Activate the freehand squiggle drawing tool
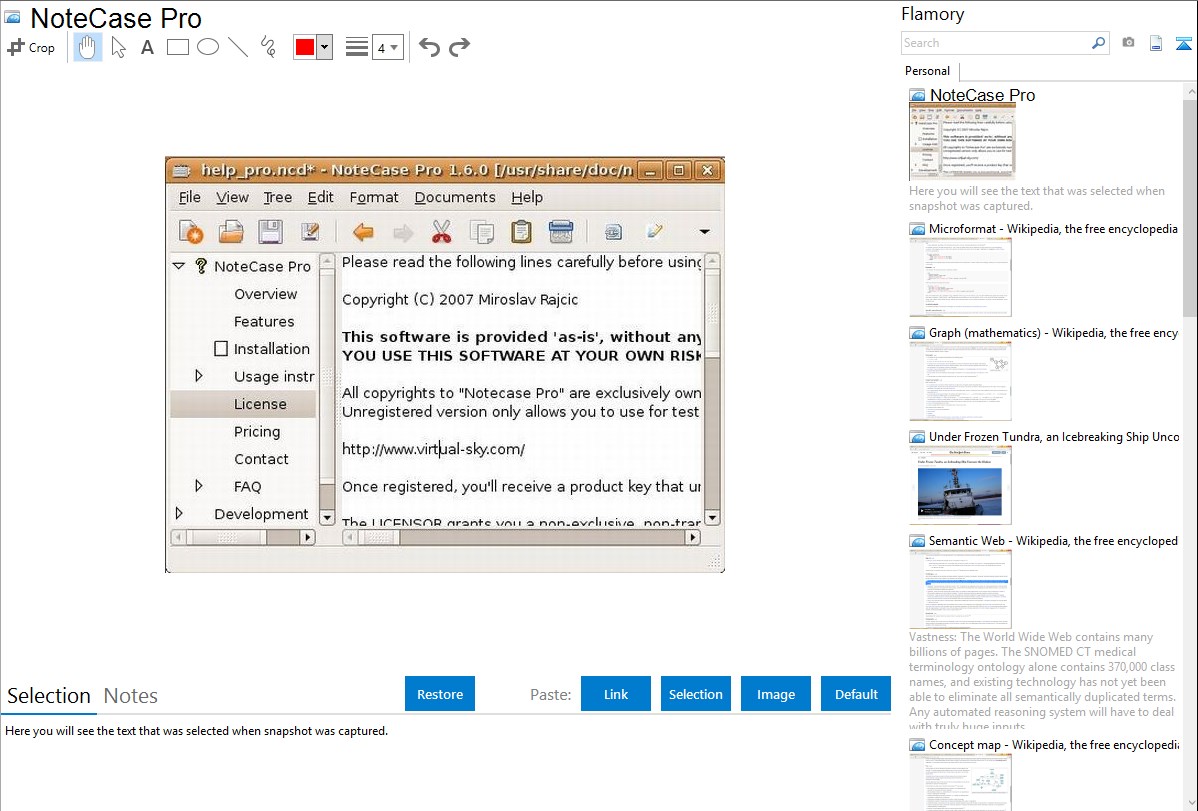 pos(268,47)
